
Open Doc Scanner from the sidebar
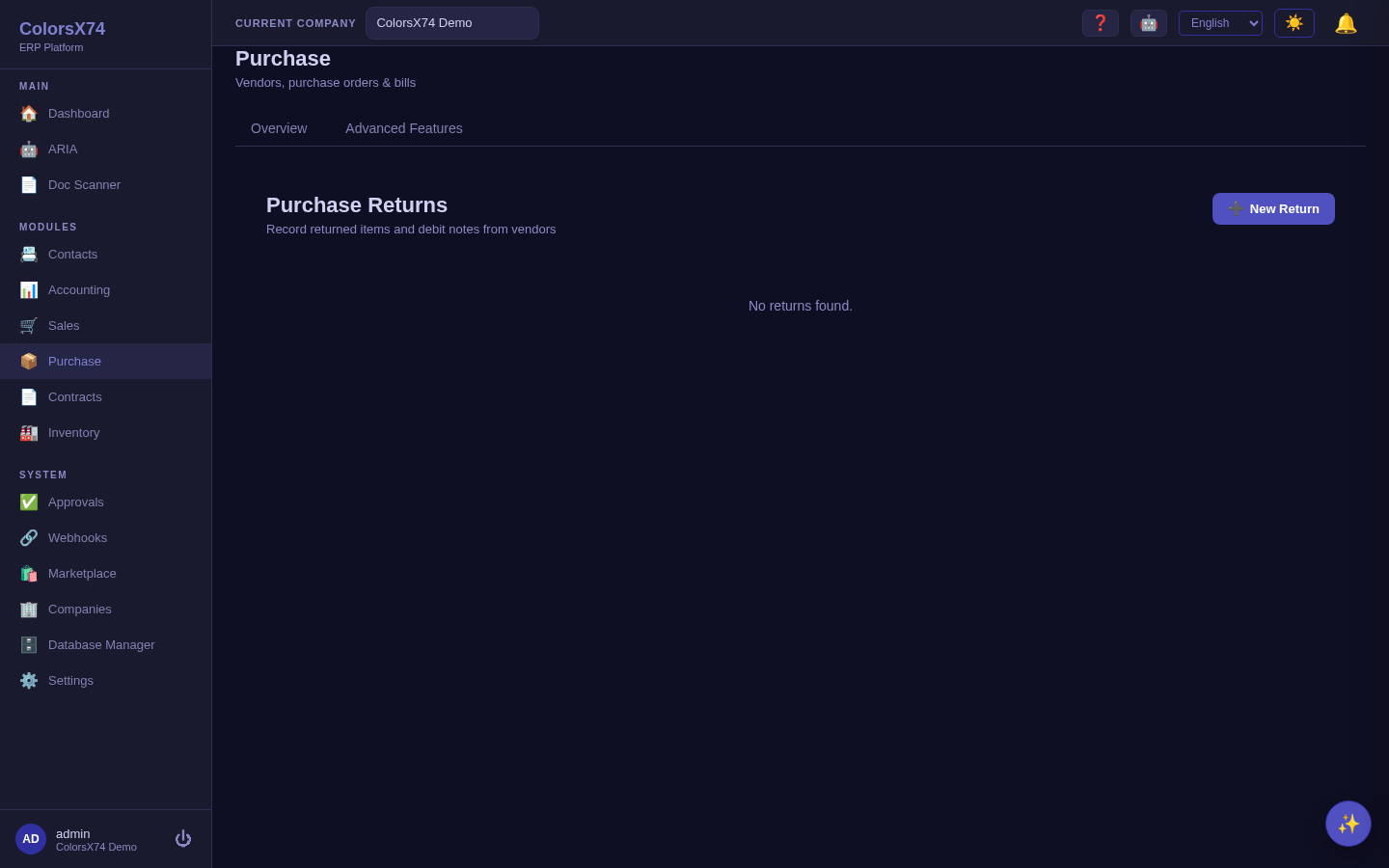pyautogui.click(x=105, y=185)
